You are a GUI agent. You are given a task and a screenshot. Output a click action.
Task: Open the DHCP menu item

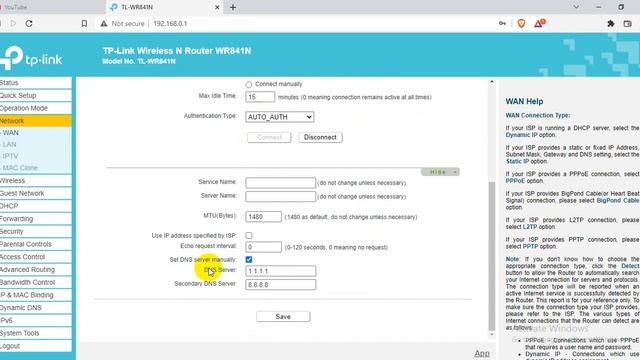point(36,206)
